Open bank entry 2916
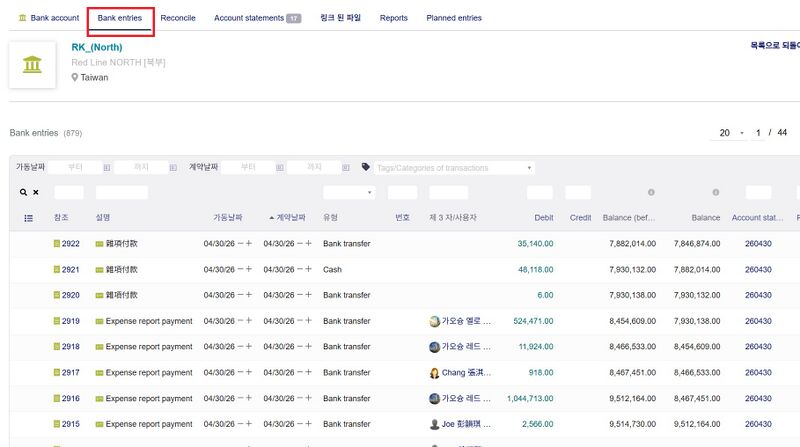 coord(70,398)
